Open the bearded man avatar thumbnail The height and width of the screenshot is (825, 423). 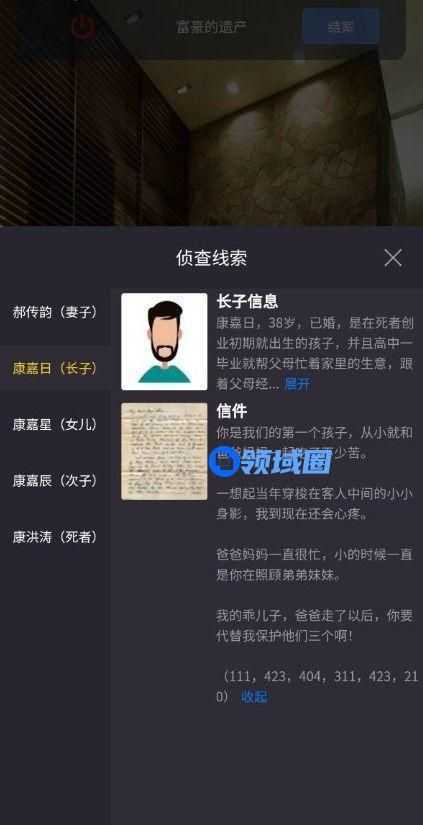click(164, 341)
